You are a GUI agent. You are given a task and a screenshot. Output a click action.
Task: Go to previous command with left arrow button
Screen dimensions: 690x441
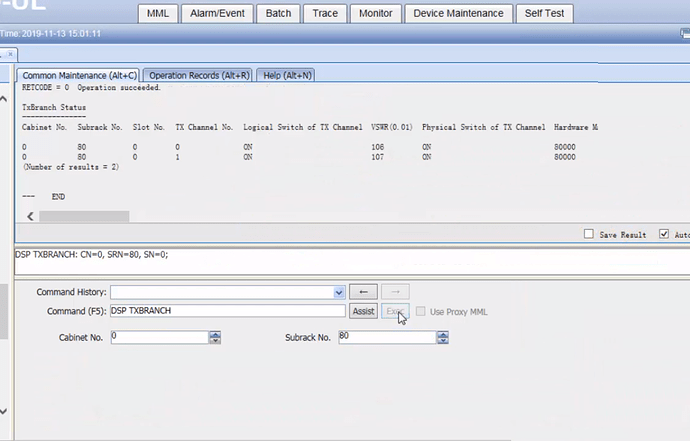pos(363,292)
